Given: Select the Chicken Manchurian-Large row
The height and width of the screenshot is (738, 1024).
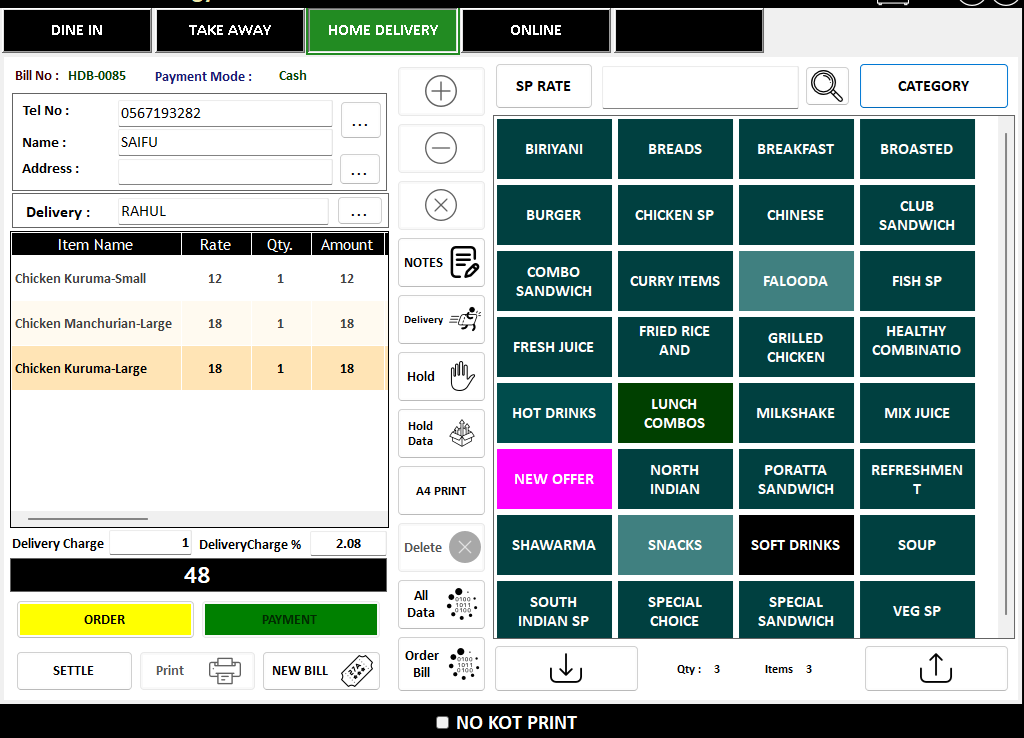Looking at the screenshot, I should point(199,323).
